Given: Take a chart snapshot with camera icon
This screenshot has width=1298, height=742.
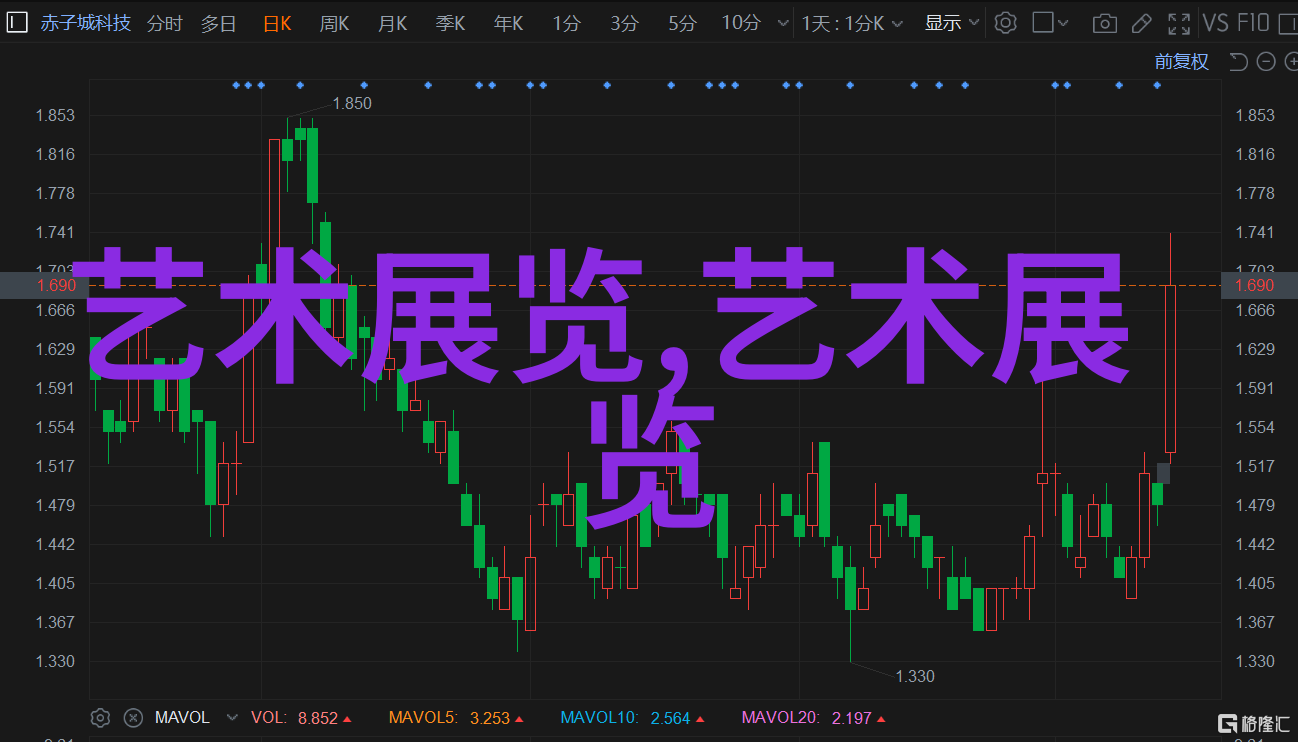Looking at the screenshot, I should tap(1104, 22).
